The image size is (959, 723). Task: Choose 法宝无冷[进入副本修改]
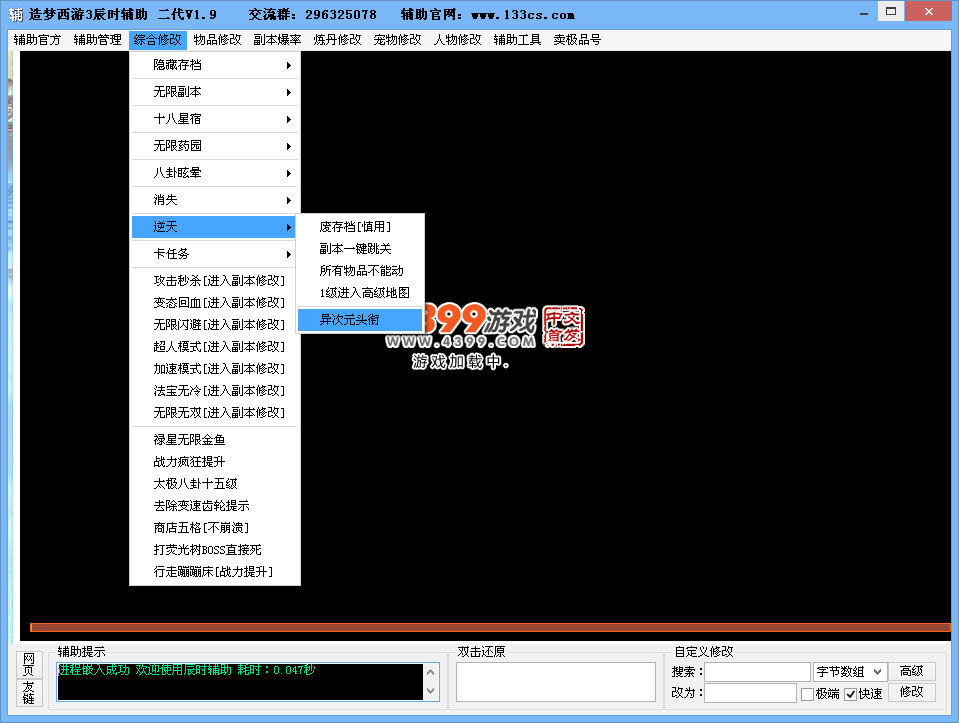click(215, 390)
